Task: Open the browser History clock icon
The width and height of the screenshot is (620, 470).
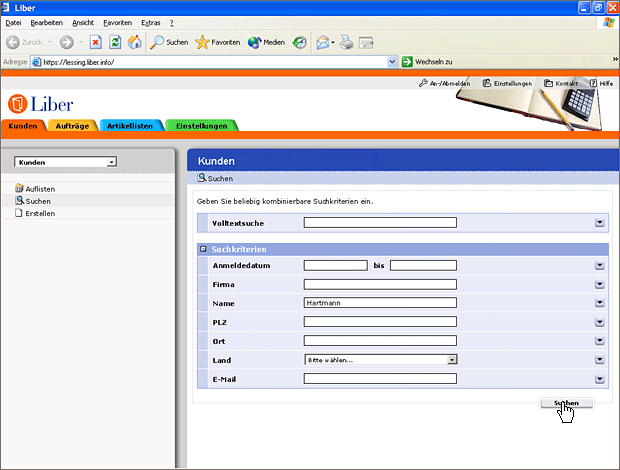Action: pyautogui.click(x=299, y=42)
